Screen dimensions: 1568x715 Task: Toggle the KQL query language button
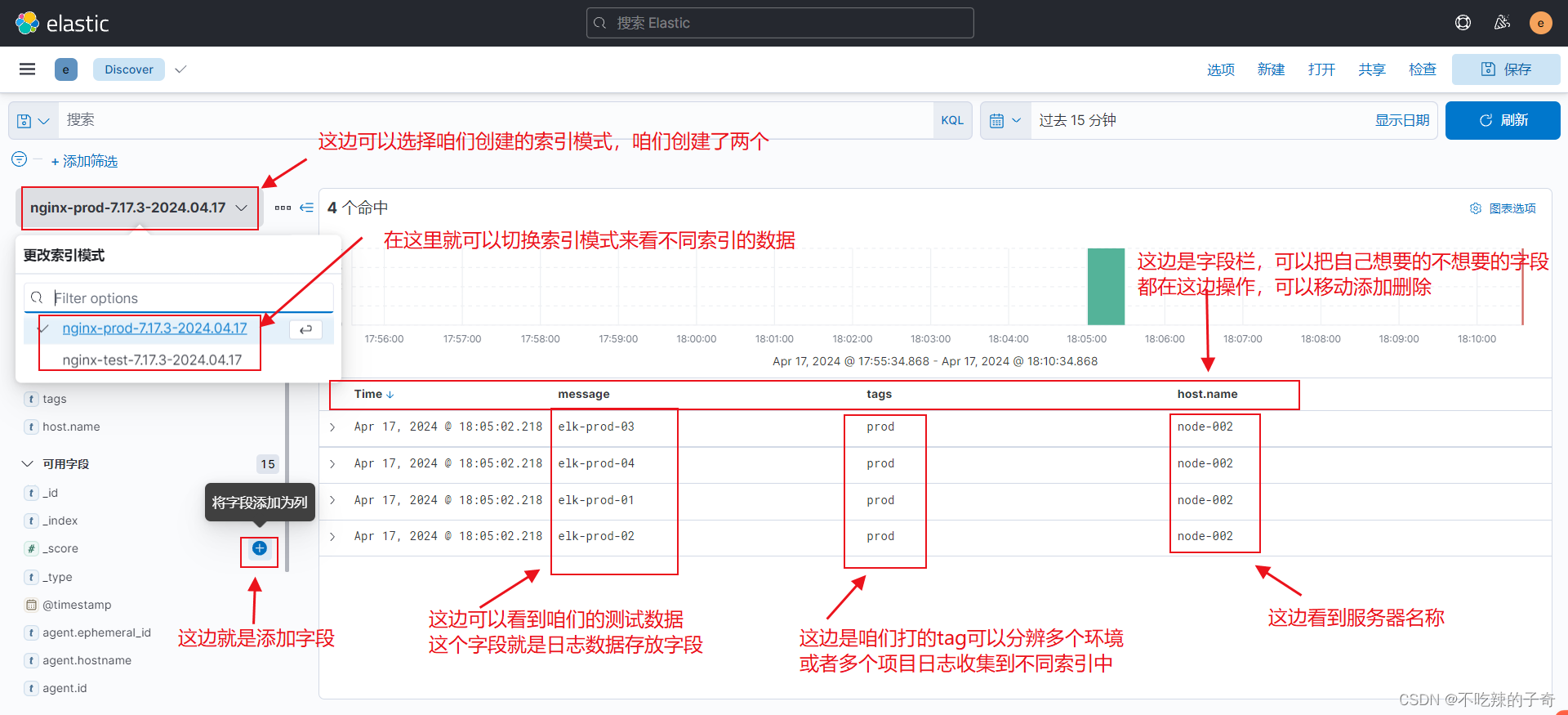point(952,121)
